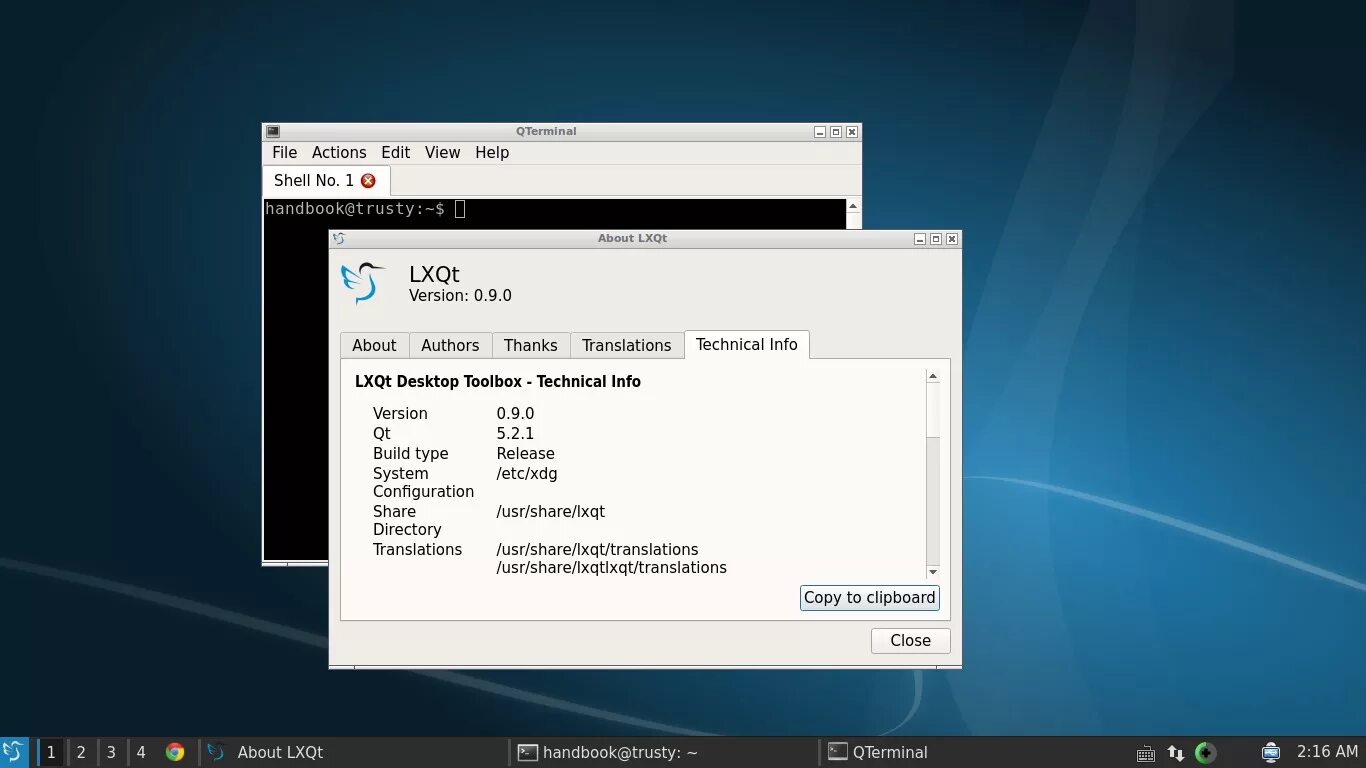Click QTerminal window menu icon in titlebar
Image resolution: width=1366 pixels, height=768 pixels.
pos(273,131)
